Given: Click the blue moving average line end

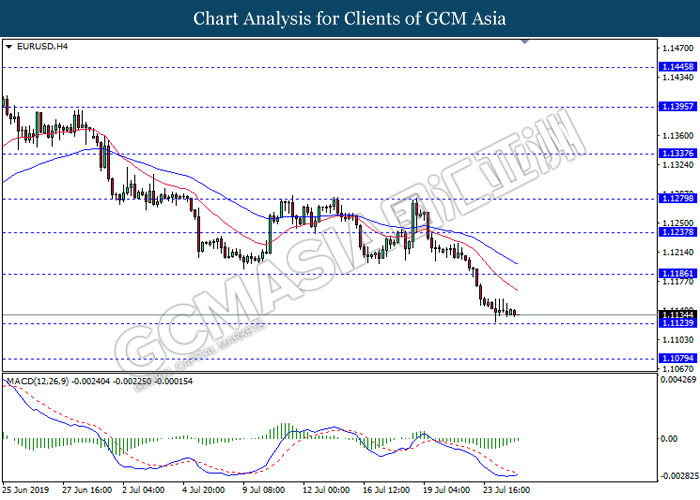Looking at the screenshot, I should (517, 263).
